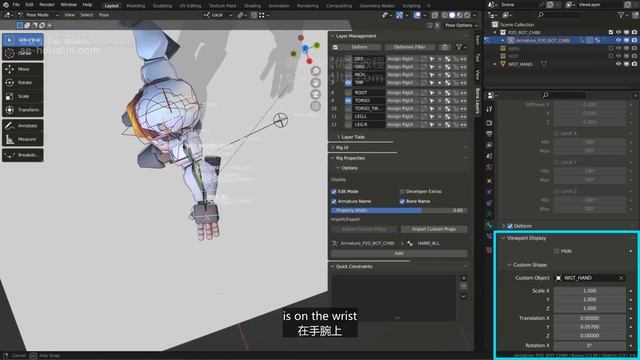Click the Deformer Filter button
This screenshot has height=360, width=640.
pos(409,47)
